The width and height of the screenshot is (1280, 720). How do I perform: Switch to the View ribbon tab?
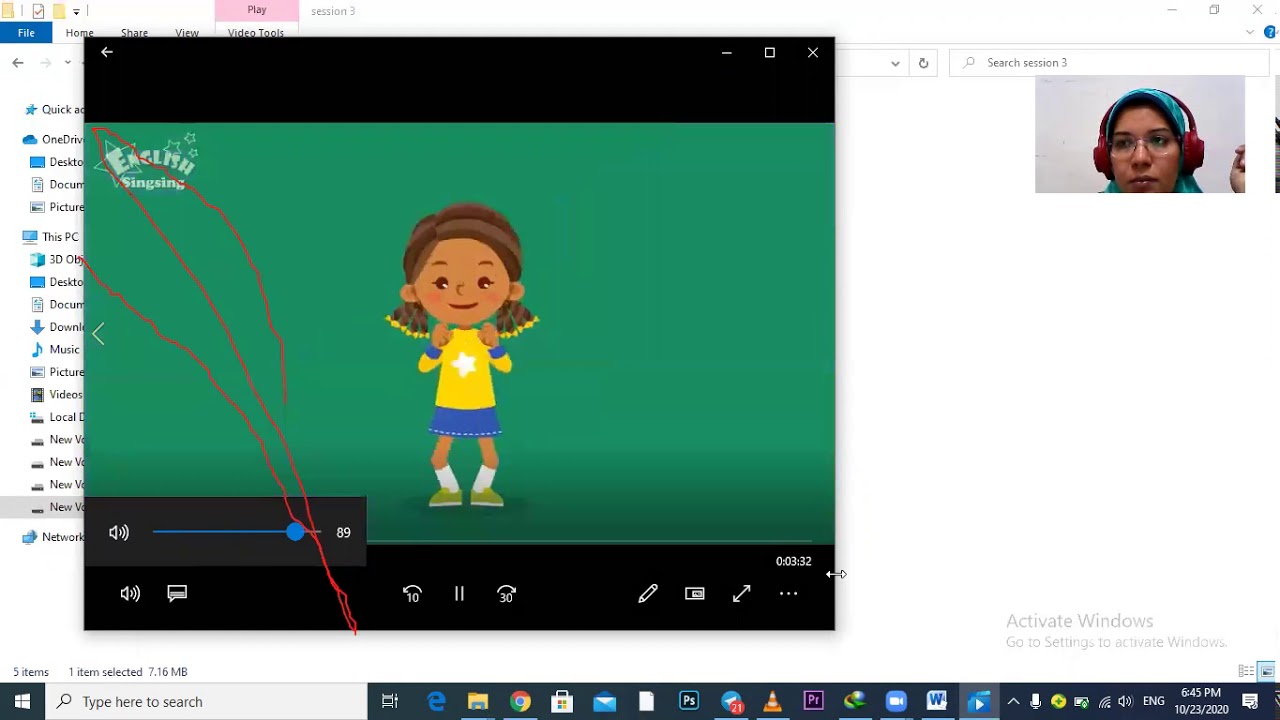tap(187, 33)
